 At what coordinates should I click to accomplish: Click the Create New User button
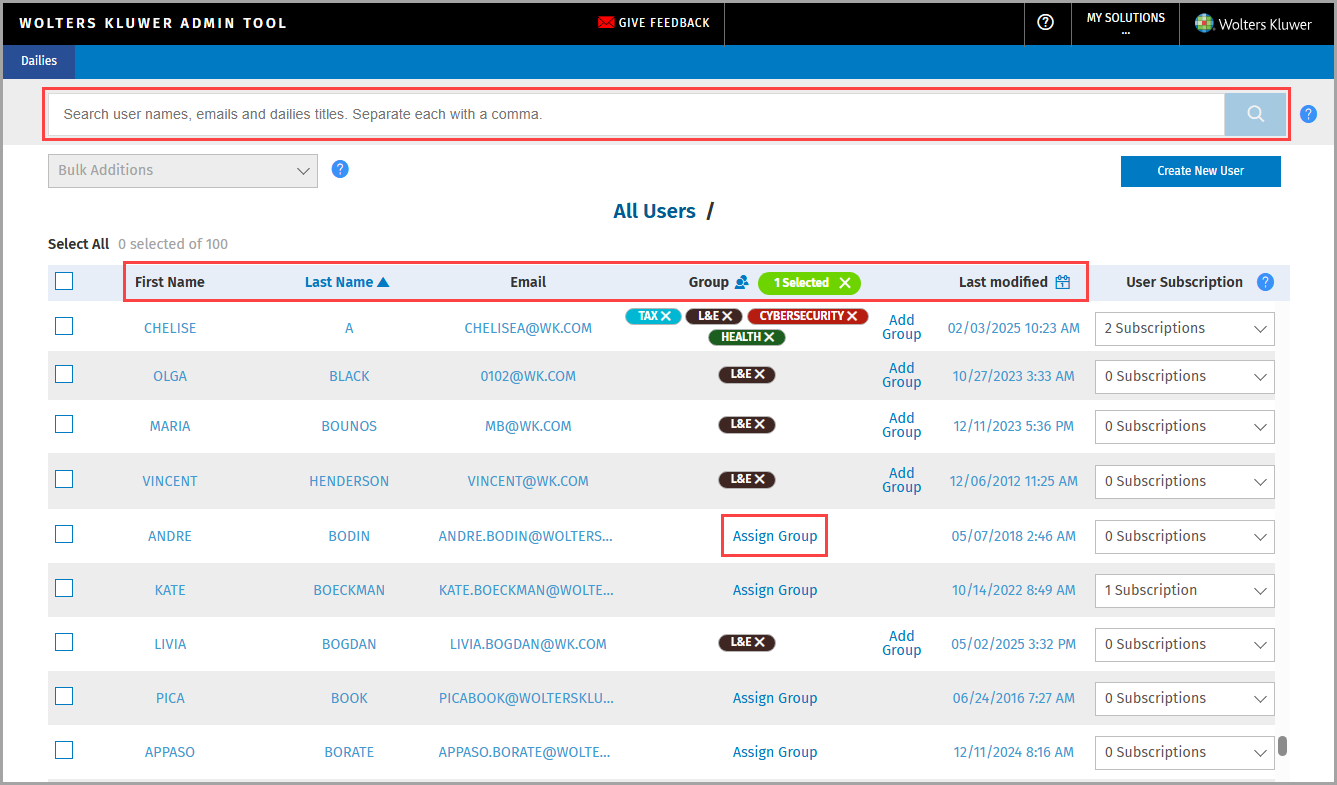click(x=1201, y=171)
